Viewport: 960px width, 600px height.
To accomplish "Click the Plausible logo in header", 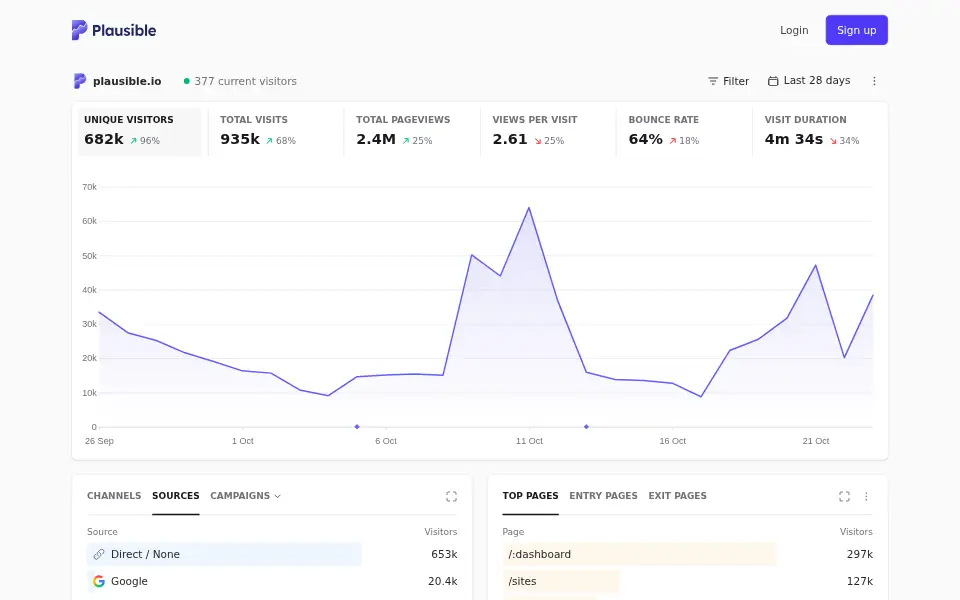I will pos(114,30).
